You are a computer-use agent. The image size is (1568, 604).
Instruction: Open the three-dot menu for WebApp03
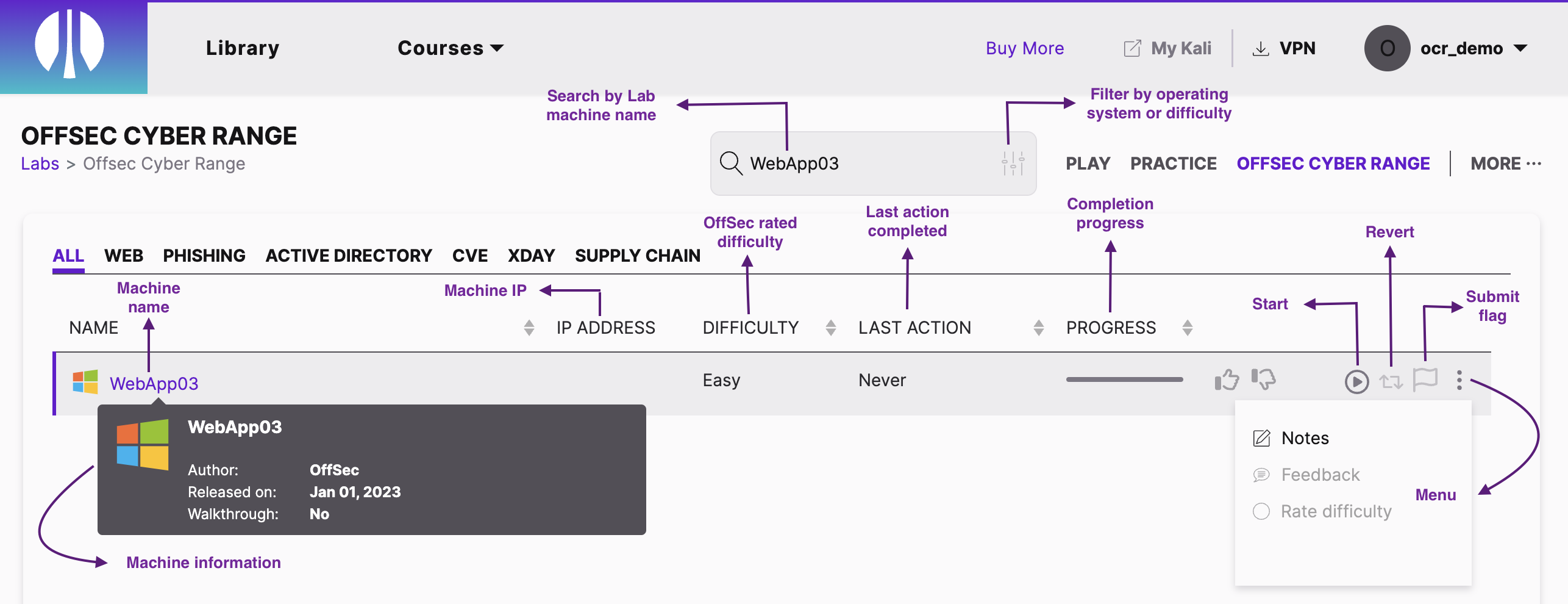click(x=1459, y=380)
